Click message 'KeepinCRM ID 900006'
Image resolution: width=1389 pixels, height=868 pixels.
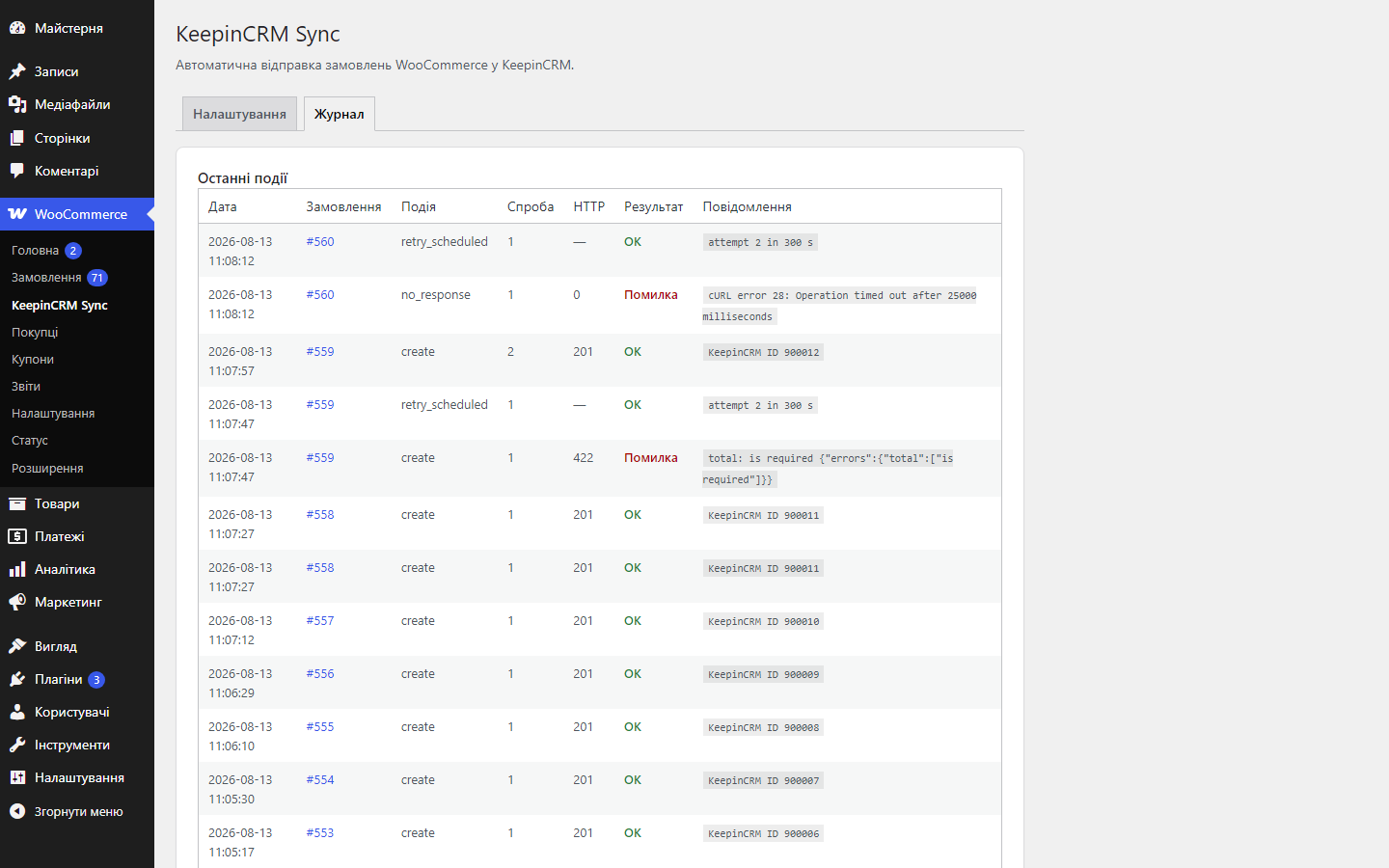click(x=763, y=833)
